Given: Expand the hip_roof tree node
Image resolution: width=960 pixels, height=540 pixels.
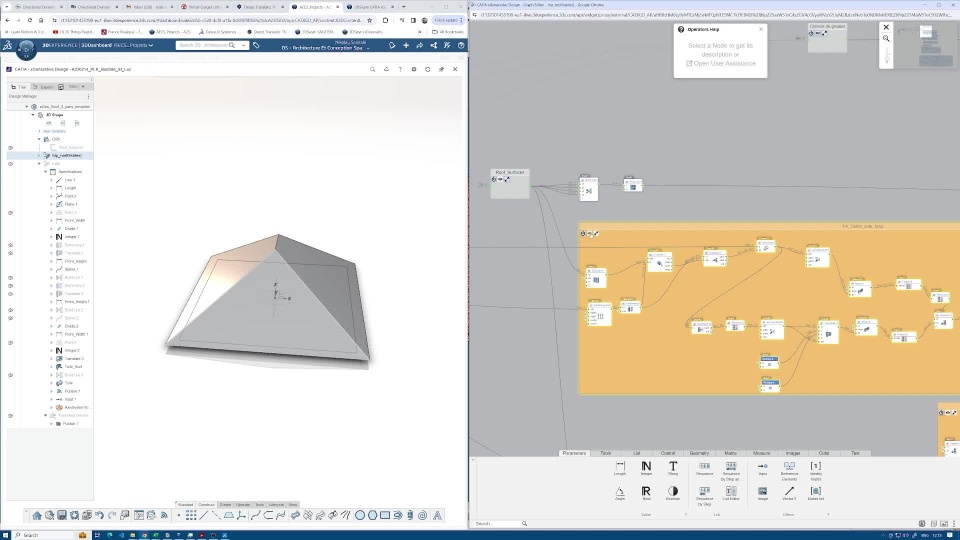Looking at the screenshot, I should [x=39, y=156].
